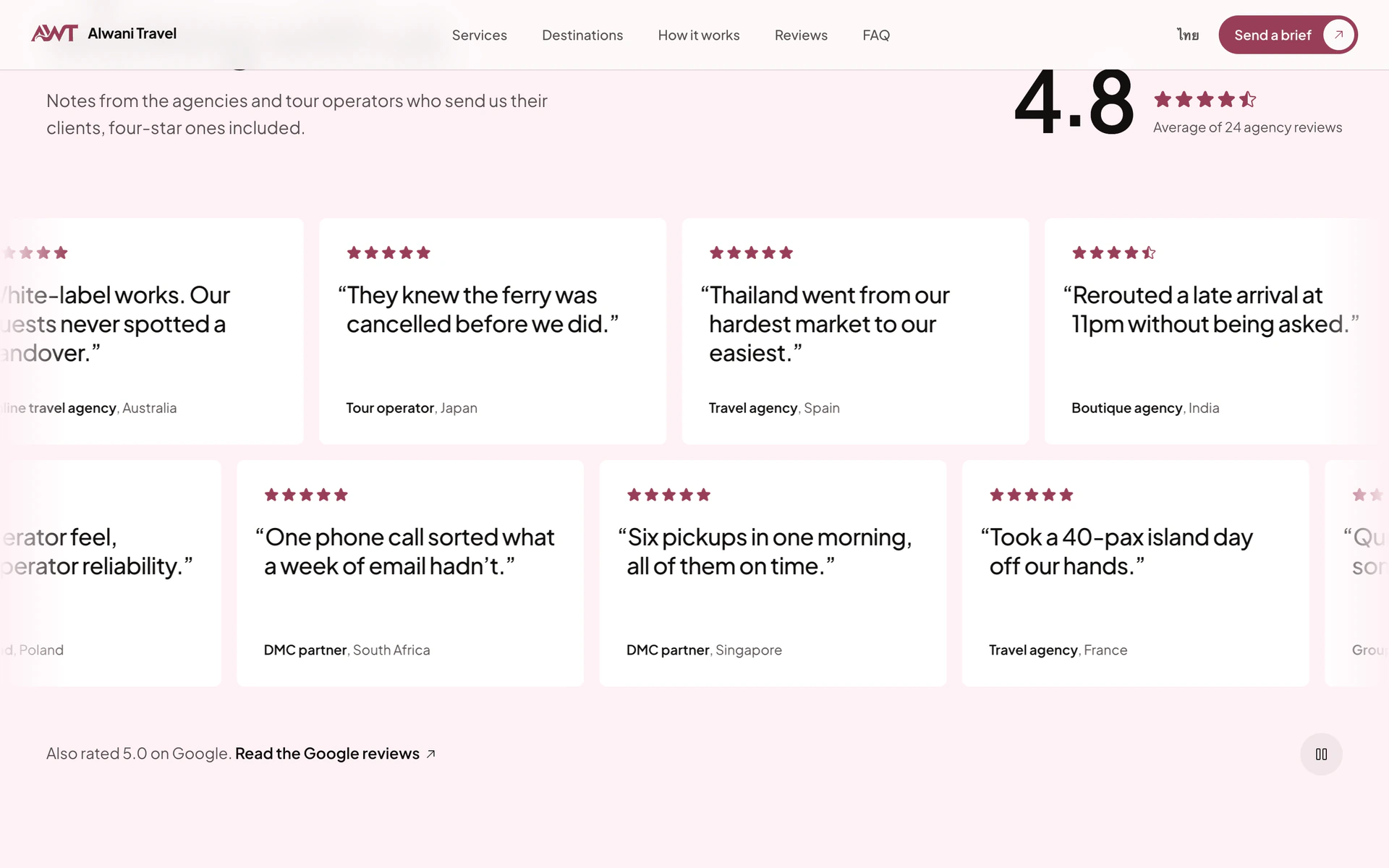This screenshot has width=1389, height=868.
Task: Jump to the Reviews nav item
Action: 801,35
